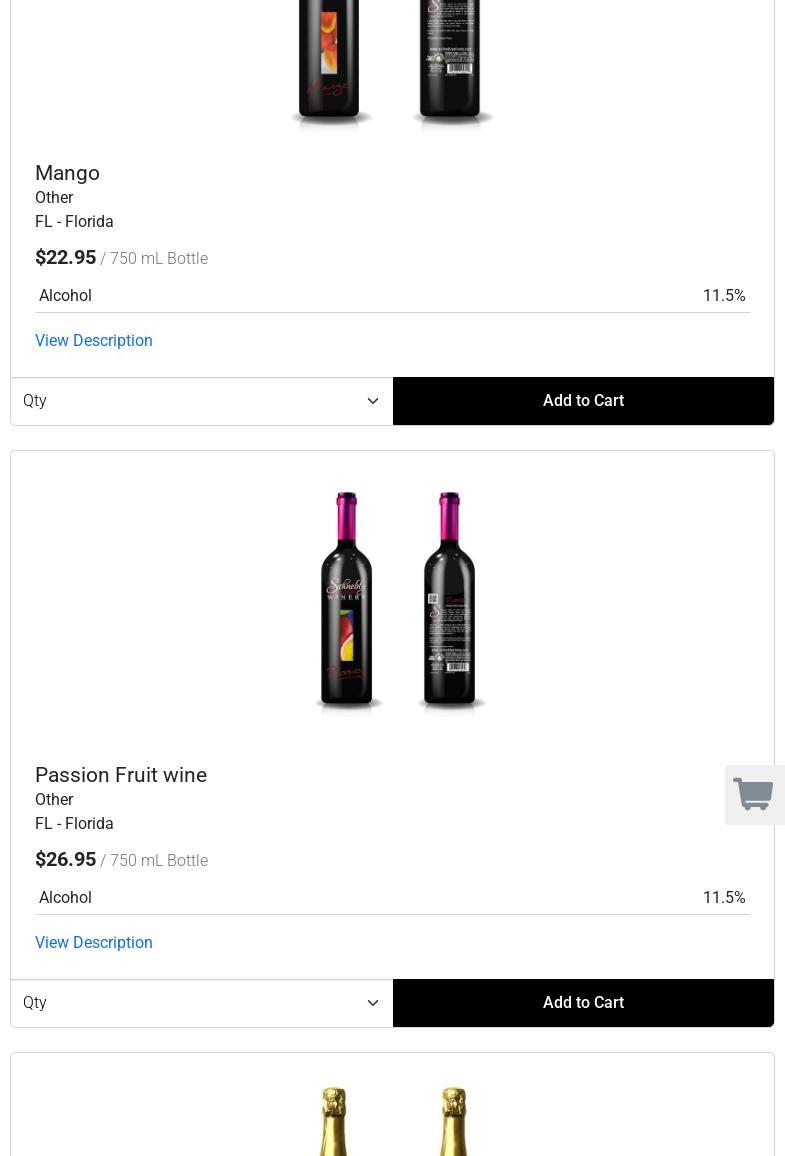Expand the Qty dropdown for Passion Fruit wine
Screen dimensions: 785x1156
(x=201, y=1003)
